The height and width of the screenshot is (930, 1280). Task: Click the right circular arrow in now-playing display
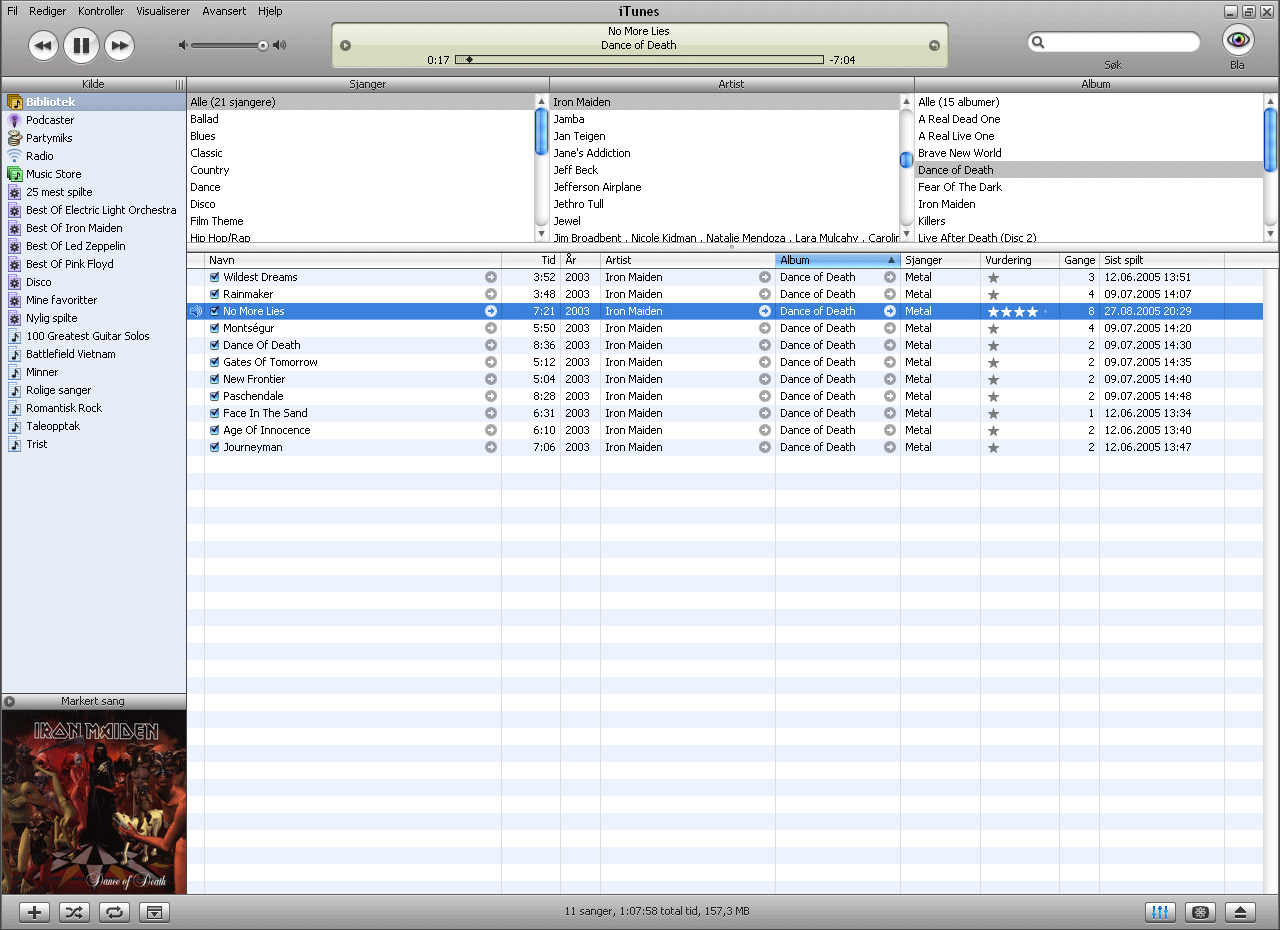[934, 45]
